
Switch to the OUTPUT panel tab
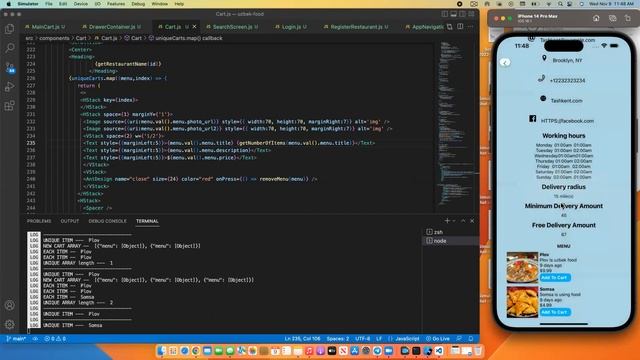point(70,221)
